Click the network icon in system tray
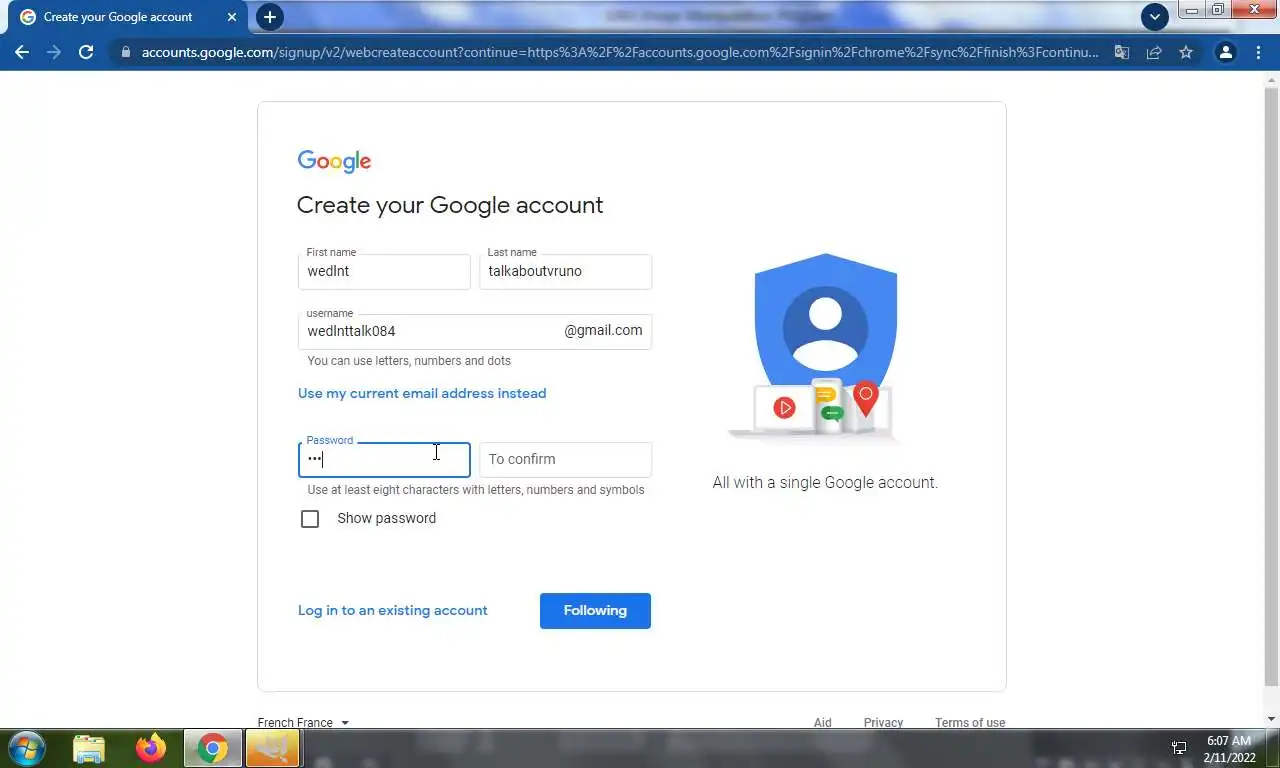The width and height of the screenshot is (1280, 768). 1179,748
